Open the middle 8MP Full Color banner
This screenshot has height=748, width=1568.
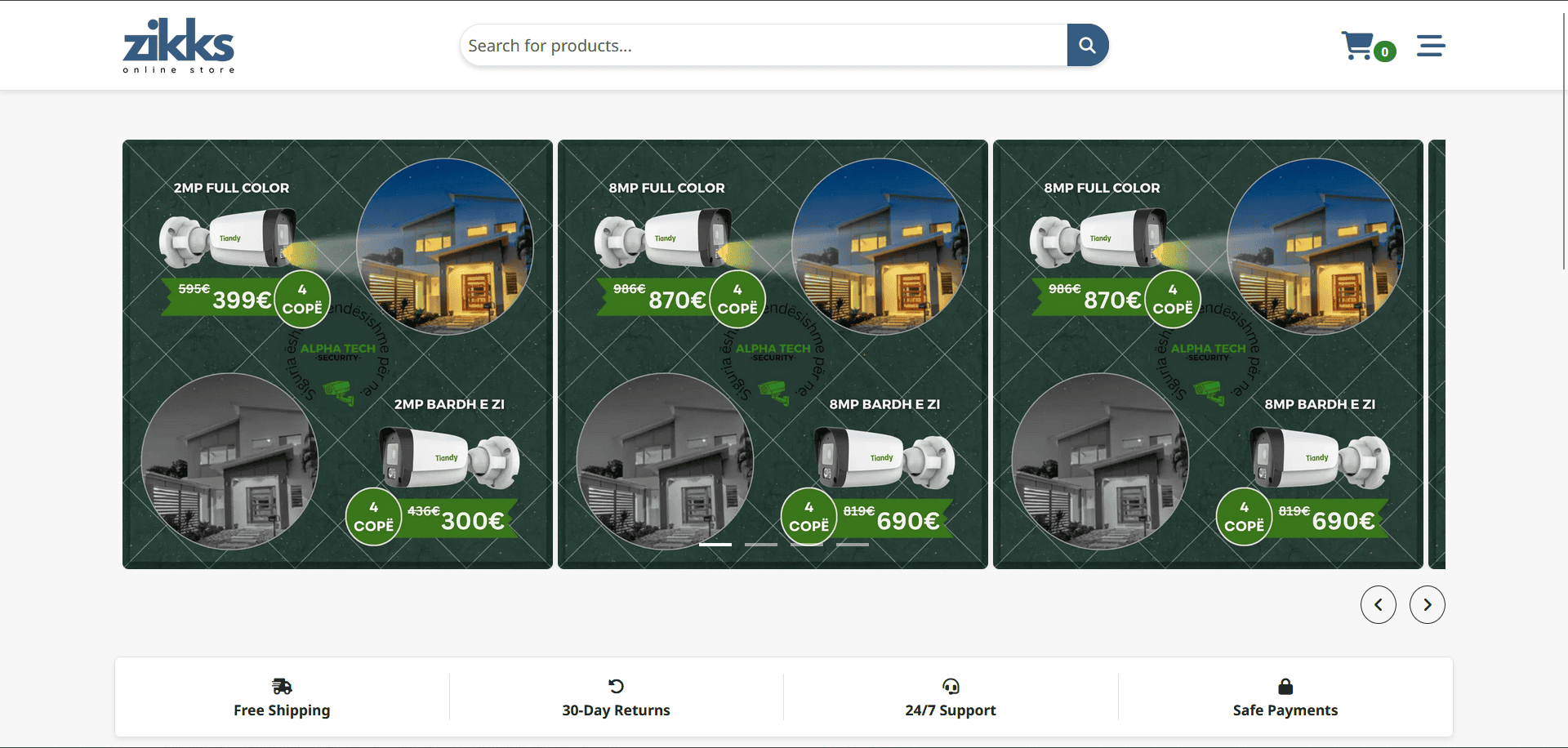pyautogui.click(x=773, y=354)
